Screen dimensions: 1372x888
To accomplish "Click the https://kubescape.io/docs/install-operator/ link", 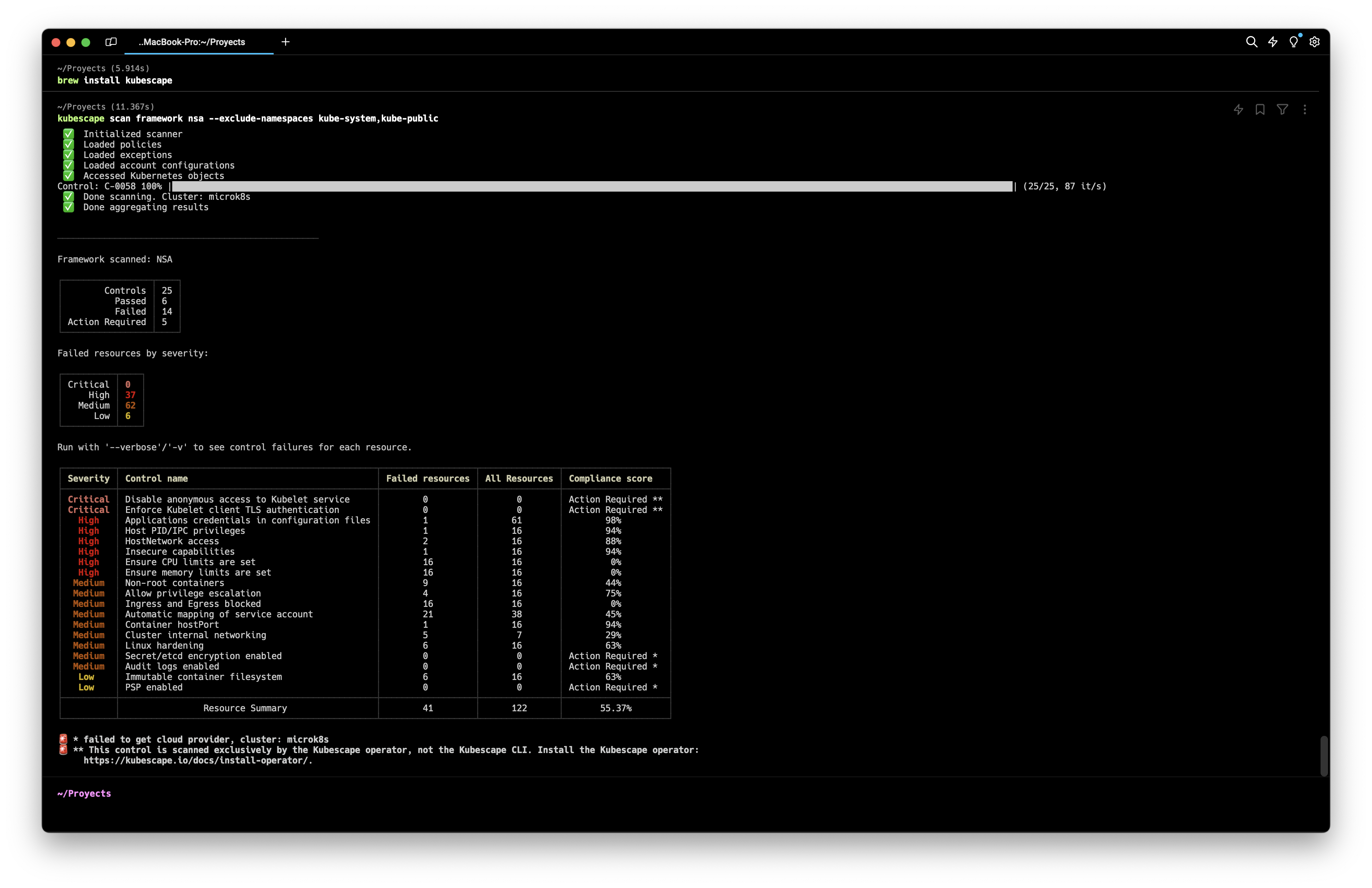I will 198,761.
